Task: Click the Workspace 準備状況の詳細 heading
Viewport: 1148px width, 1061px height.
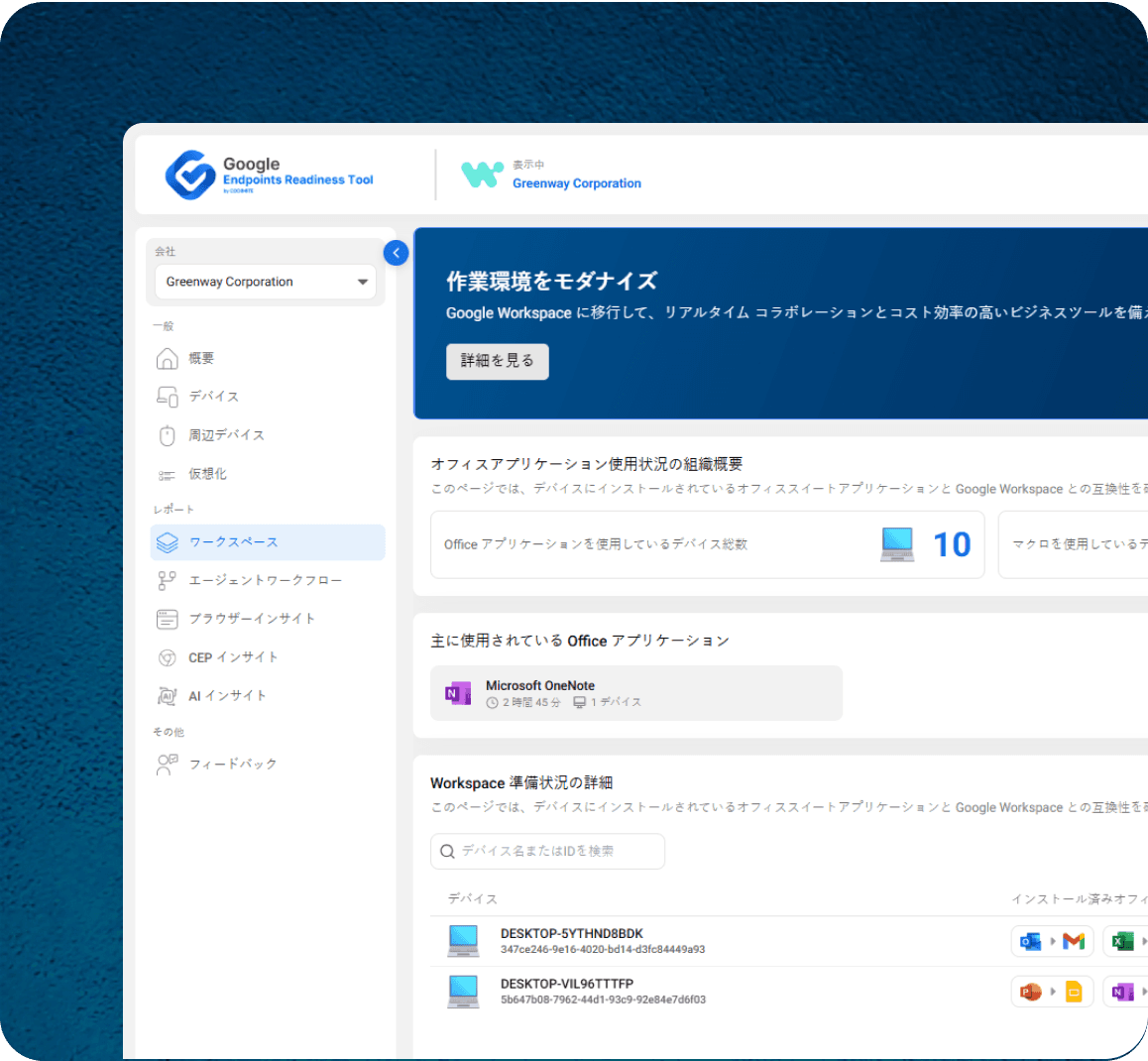Action: (x=521, y=783)
